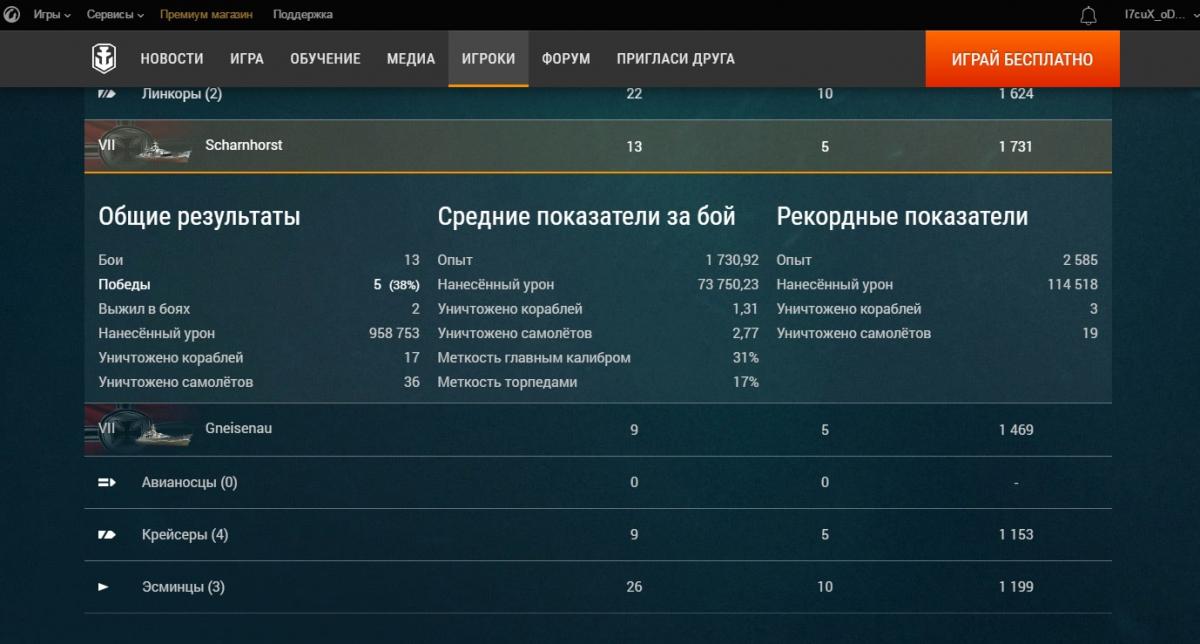Click the Играй бесплатно button
1200x644 pixels.
tap(1022, 59)
